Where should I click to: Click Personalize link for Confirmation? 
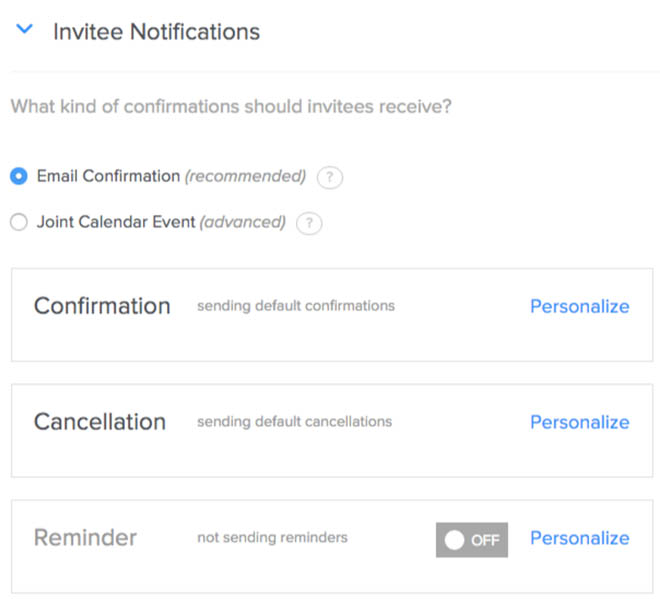tap(579, 306)
